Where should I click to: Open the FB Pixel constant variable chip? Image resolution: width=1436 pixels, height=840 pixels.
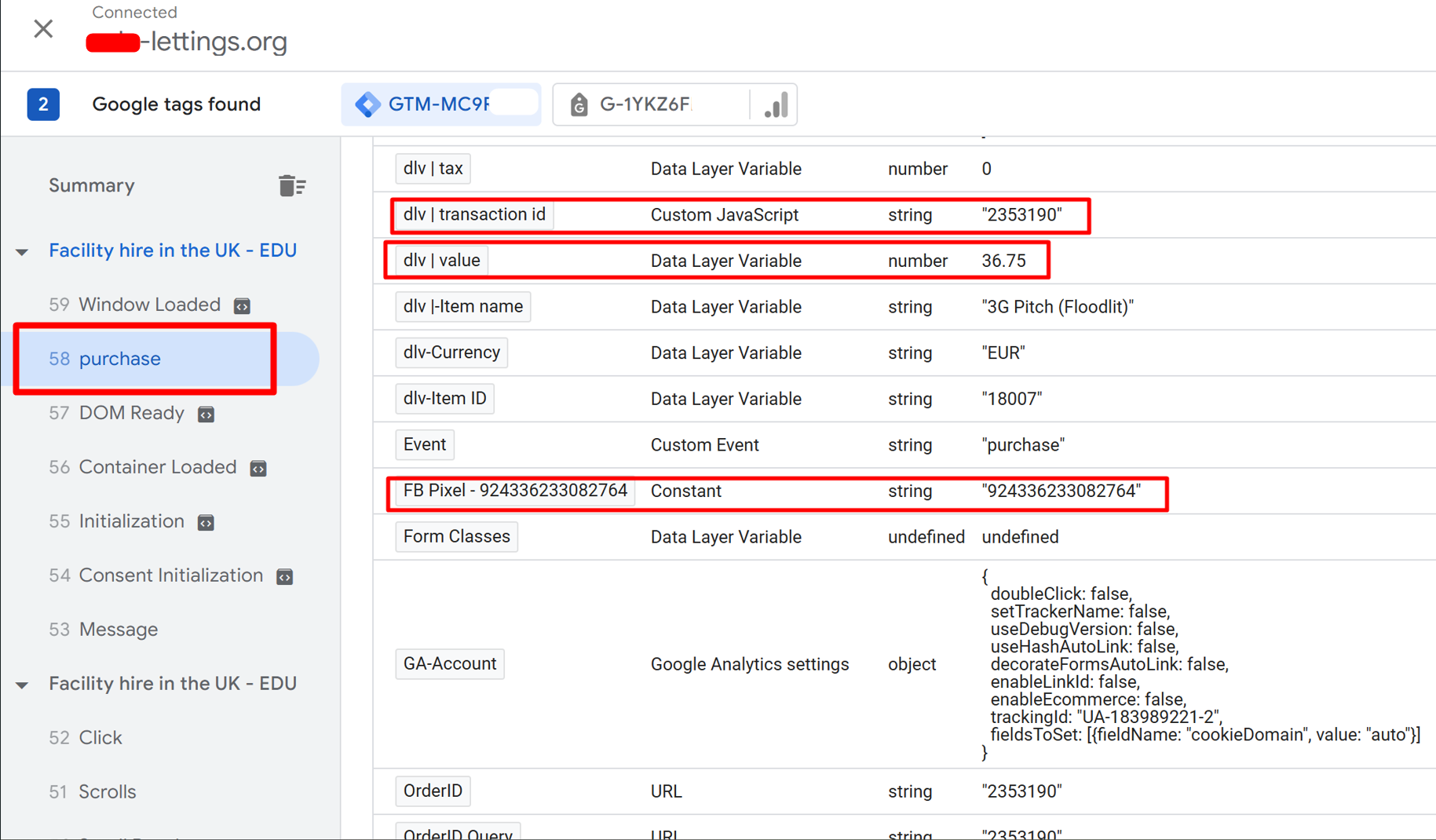(x=514, y=491)
